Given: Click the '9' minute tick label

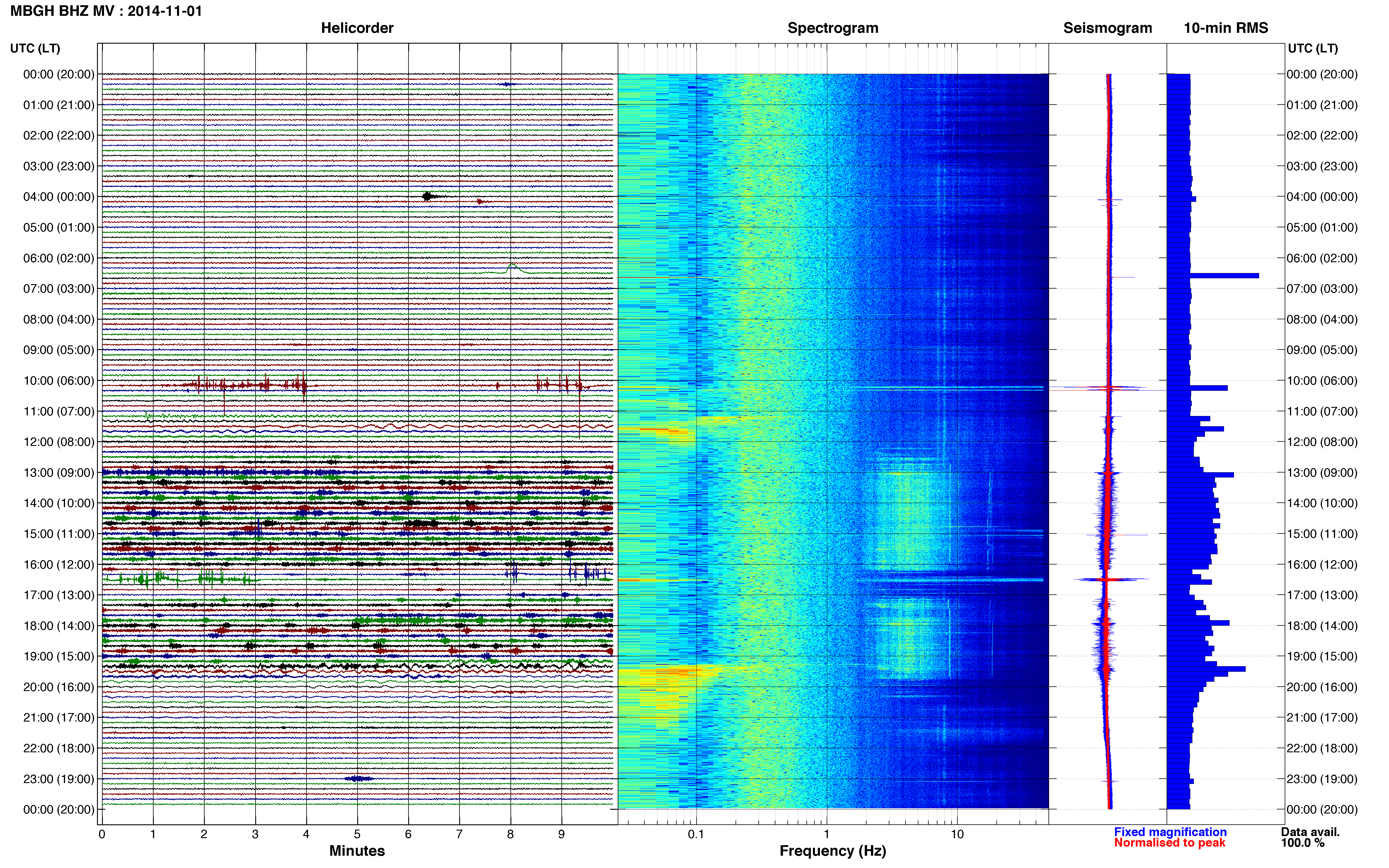Looking at the screenshot, I should pyautogui.click(x=561, y=834).
